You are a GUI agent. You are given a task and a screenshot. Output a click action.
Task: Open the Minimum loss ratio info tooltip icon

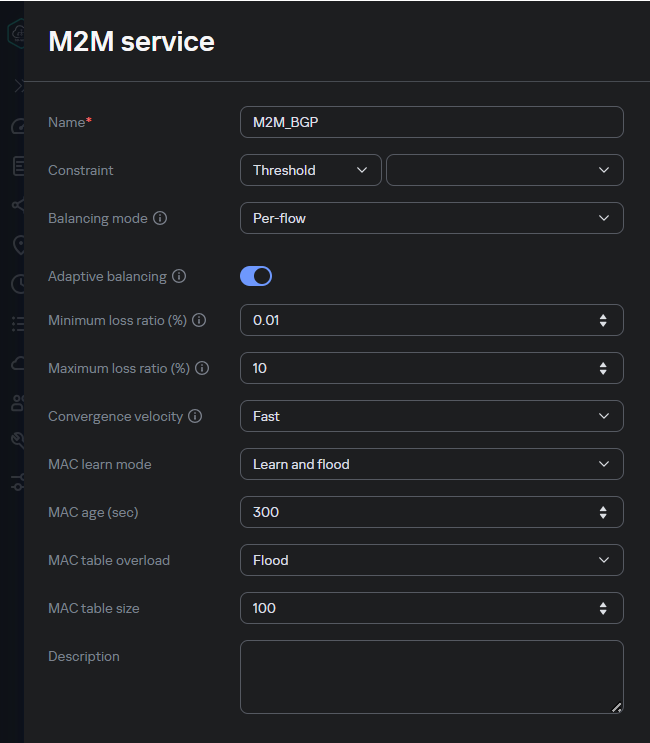199,320
